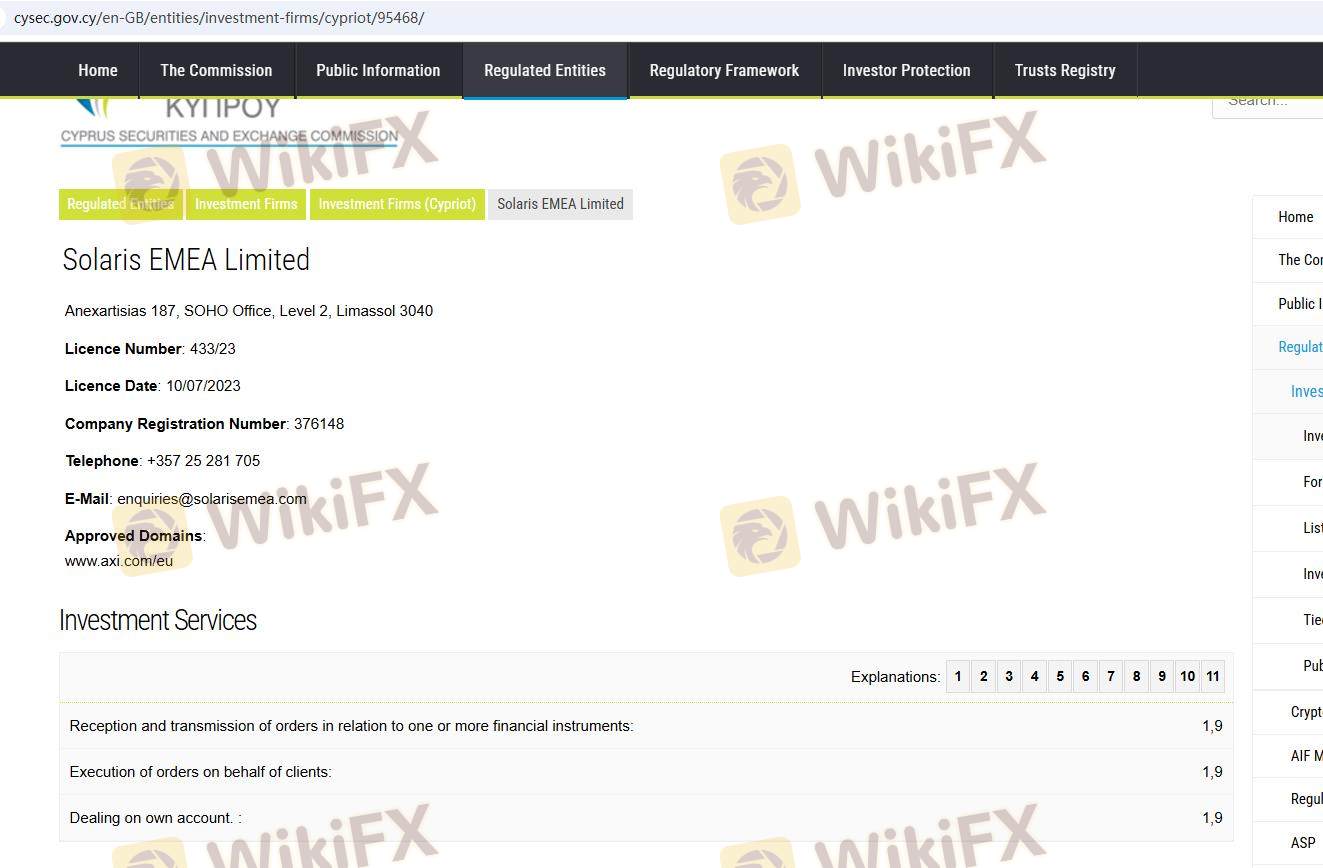1323x868 pixels.
Task: Show explanation number 9
Action: [1161, 677]
